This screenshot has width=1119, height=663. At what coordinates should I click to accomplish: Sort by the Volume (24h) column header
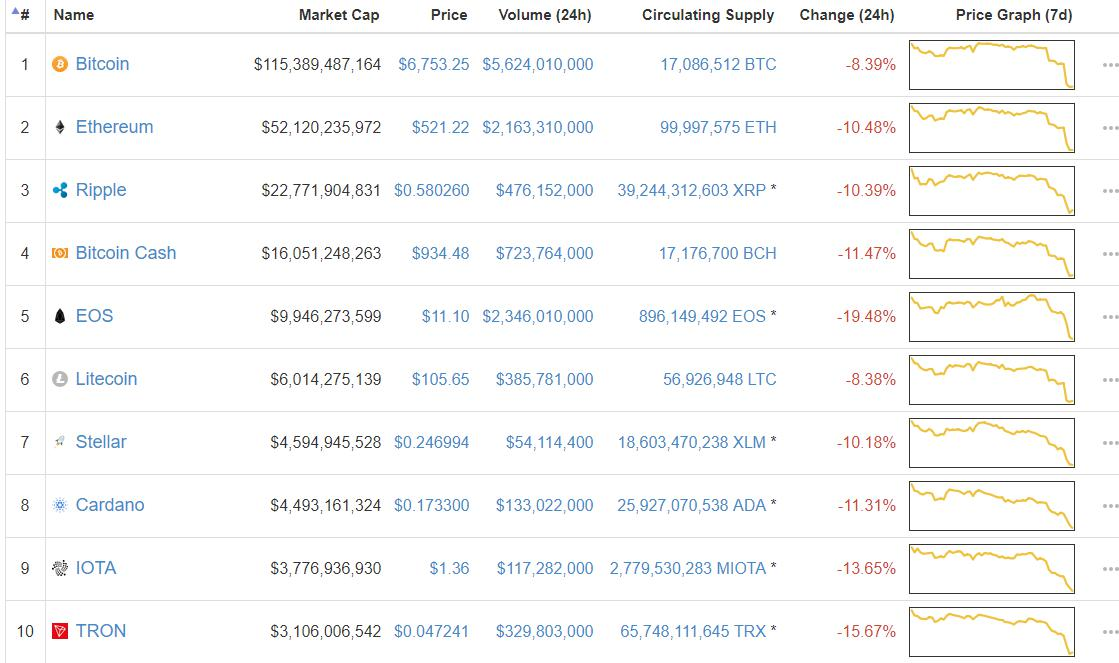(x=545, y=15)
